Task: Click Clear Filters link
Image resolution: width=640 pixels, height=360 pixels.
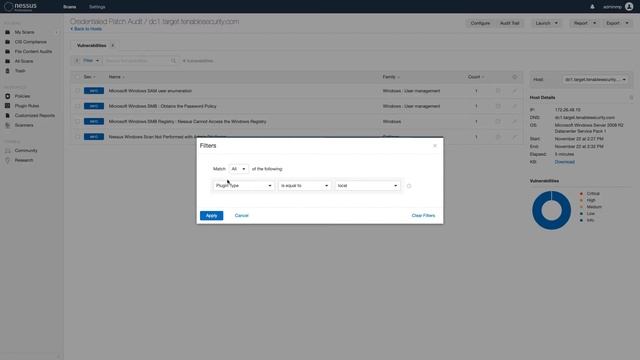Action: pyautogui.click(x=423, y=216)
